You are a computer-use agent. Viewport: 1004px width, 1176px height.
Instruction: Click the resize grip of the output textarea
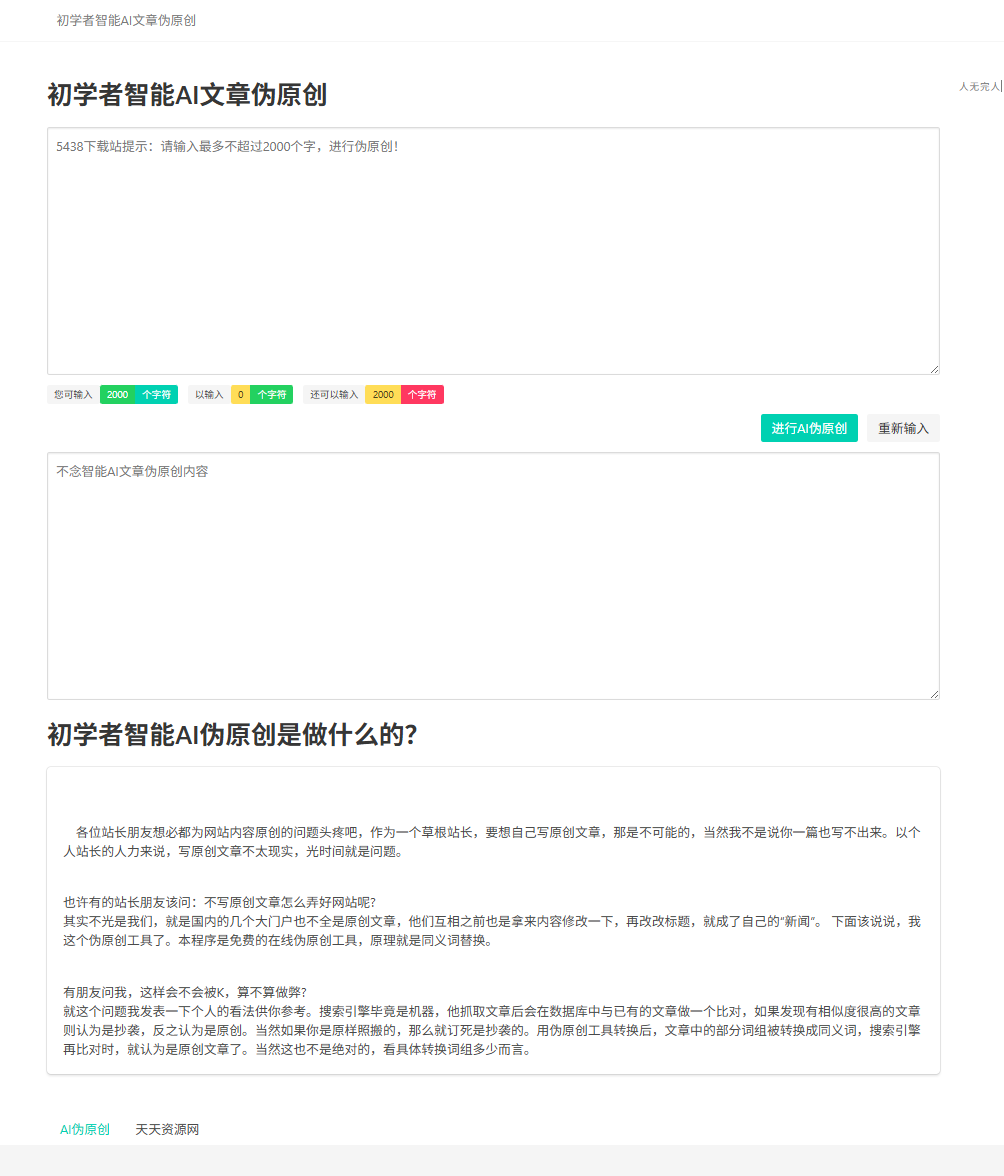coord(934,693)
